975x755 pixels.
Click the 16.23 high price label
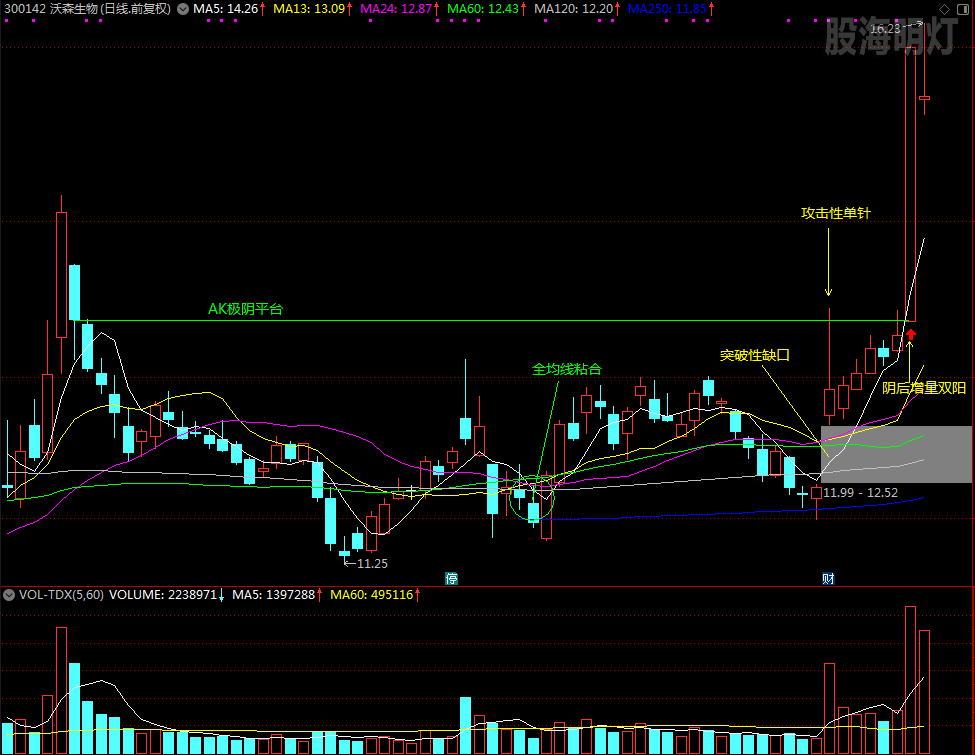885,29
